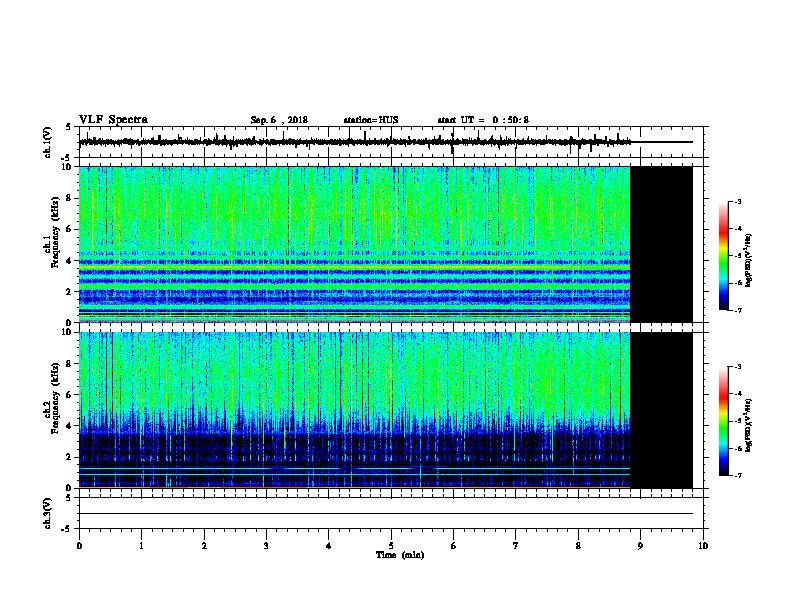Click the "ch.3(V)" axis label

point(47,513)
